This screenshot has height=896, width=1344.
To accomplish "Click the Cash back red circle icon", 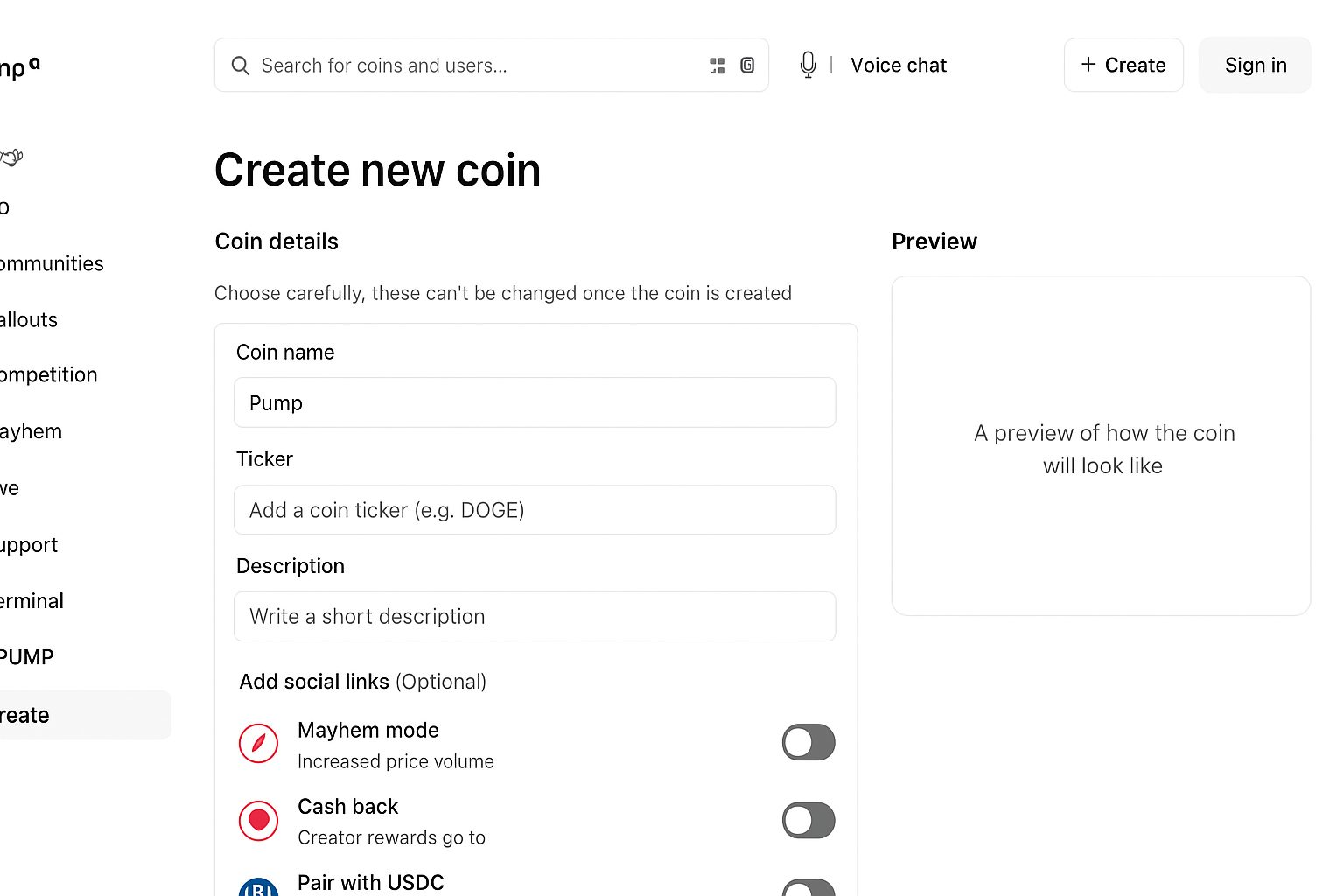I will click(x=259, y=821).
